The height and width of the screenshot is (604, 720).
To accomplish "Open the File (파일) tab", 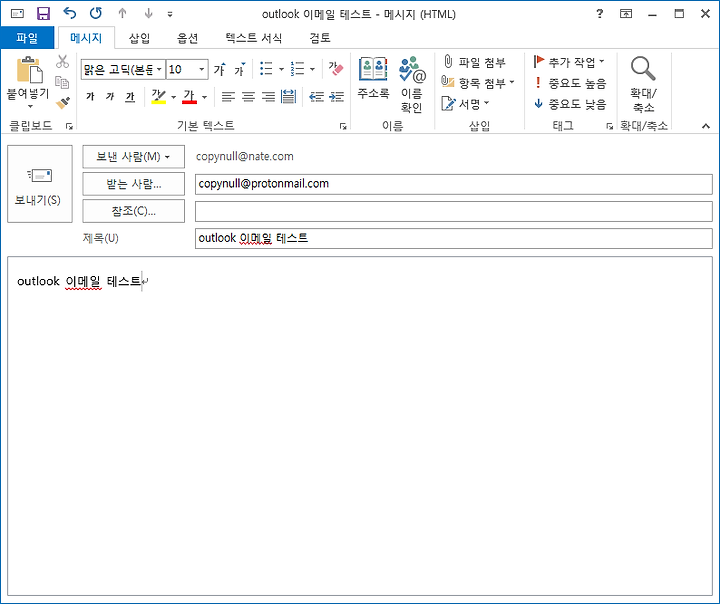I will [x=27, y=38].
